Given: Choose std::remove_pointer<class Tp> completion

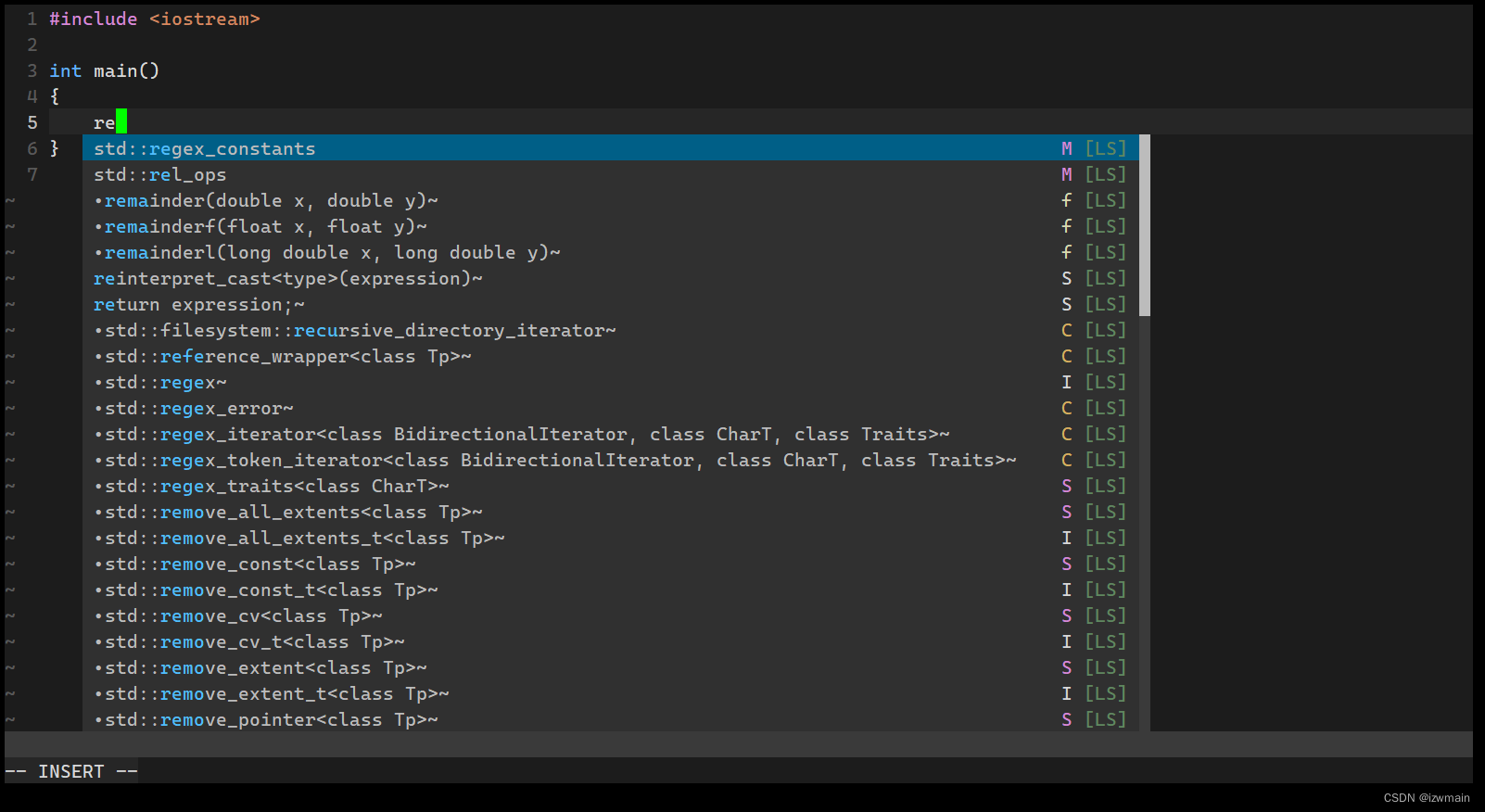Looking at the screenshot, I should (611, 719).
